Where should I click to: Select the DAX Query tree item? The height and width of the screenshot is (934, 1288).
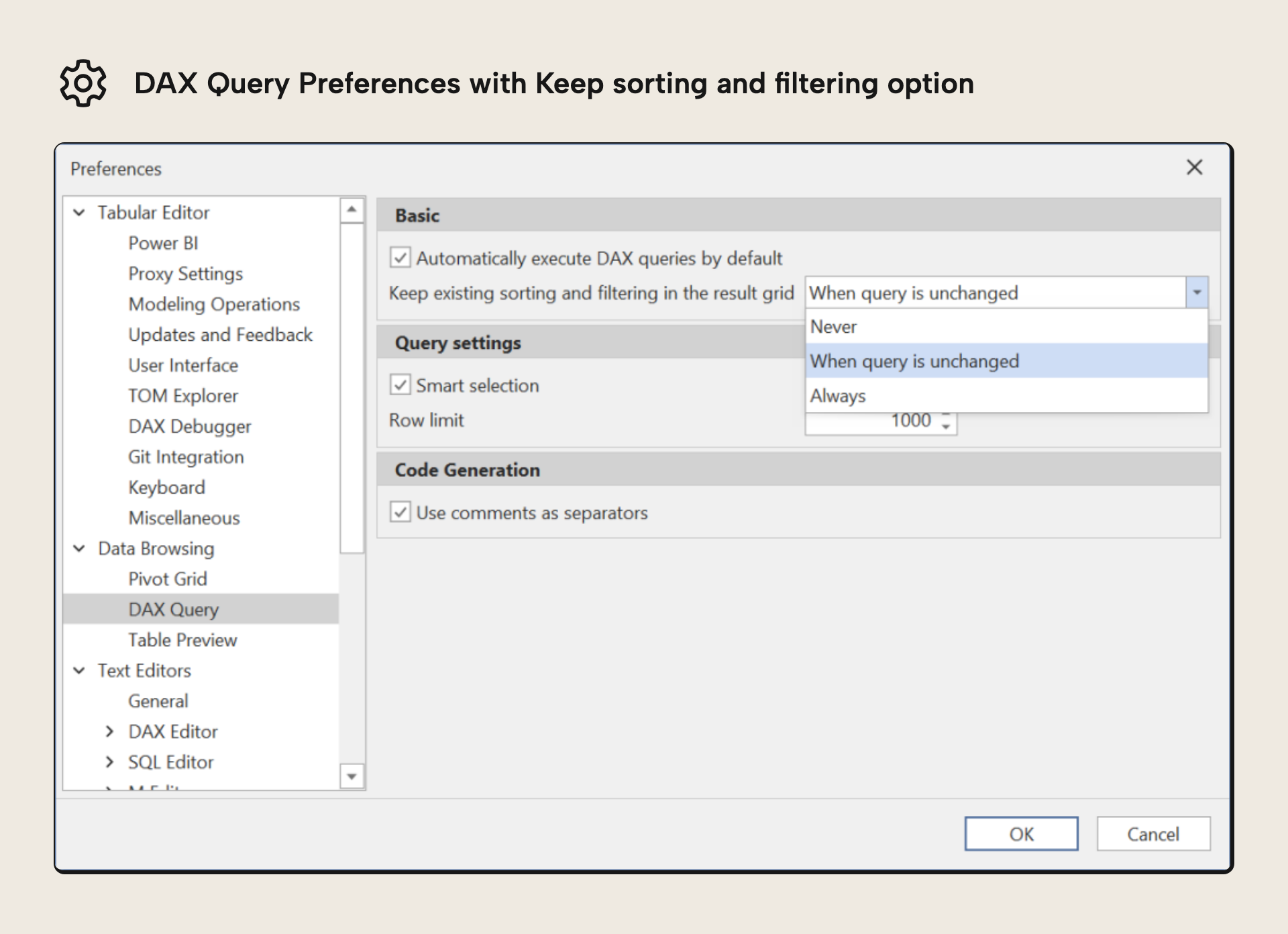pyautogui.click(x=201, y=609)
